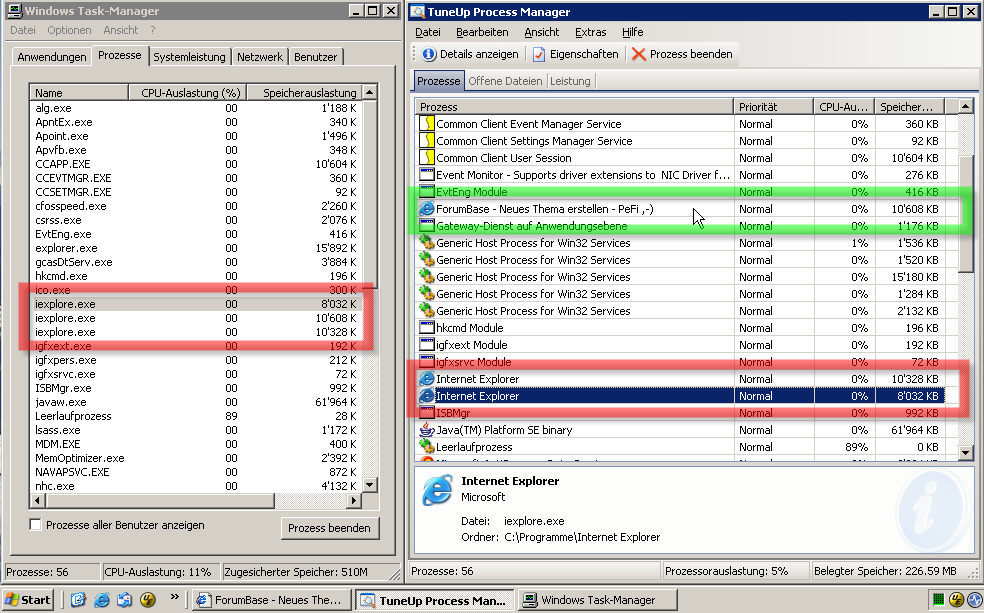Click the yellow Norton icon in system tray
The height and width of the screenshot is (613, 984).
956,600
